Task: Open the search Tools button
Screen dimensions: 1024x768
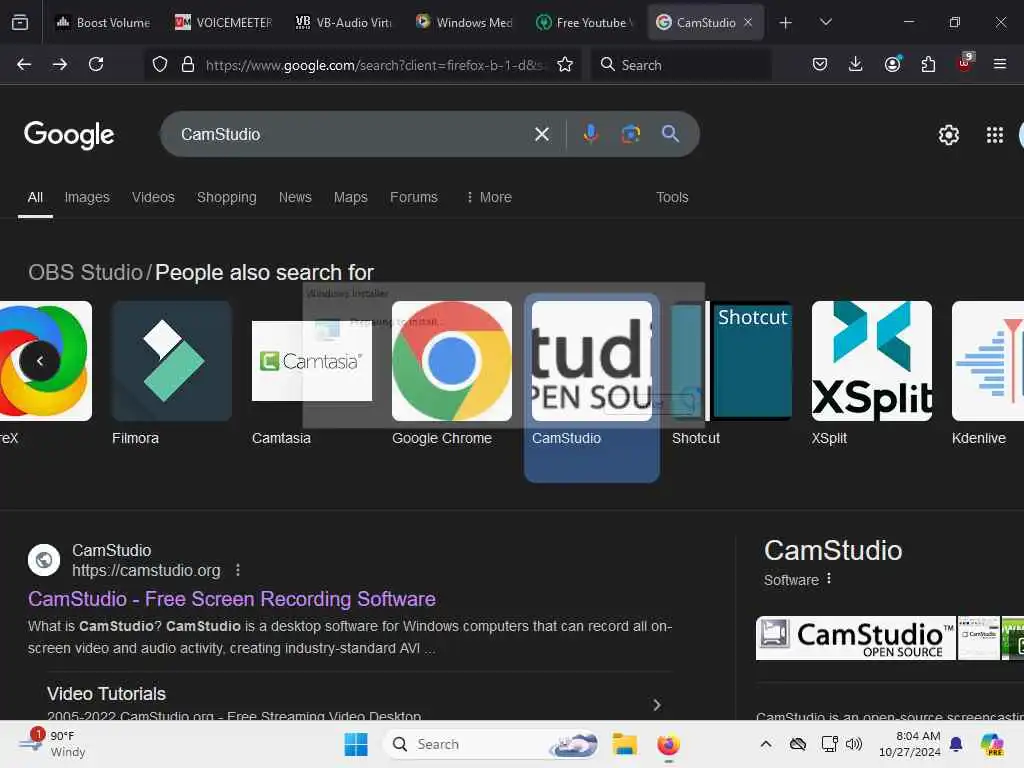Action: tap(672, 197)
